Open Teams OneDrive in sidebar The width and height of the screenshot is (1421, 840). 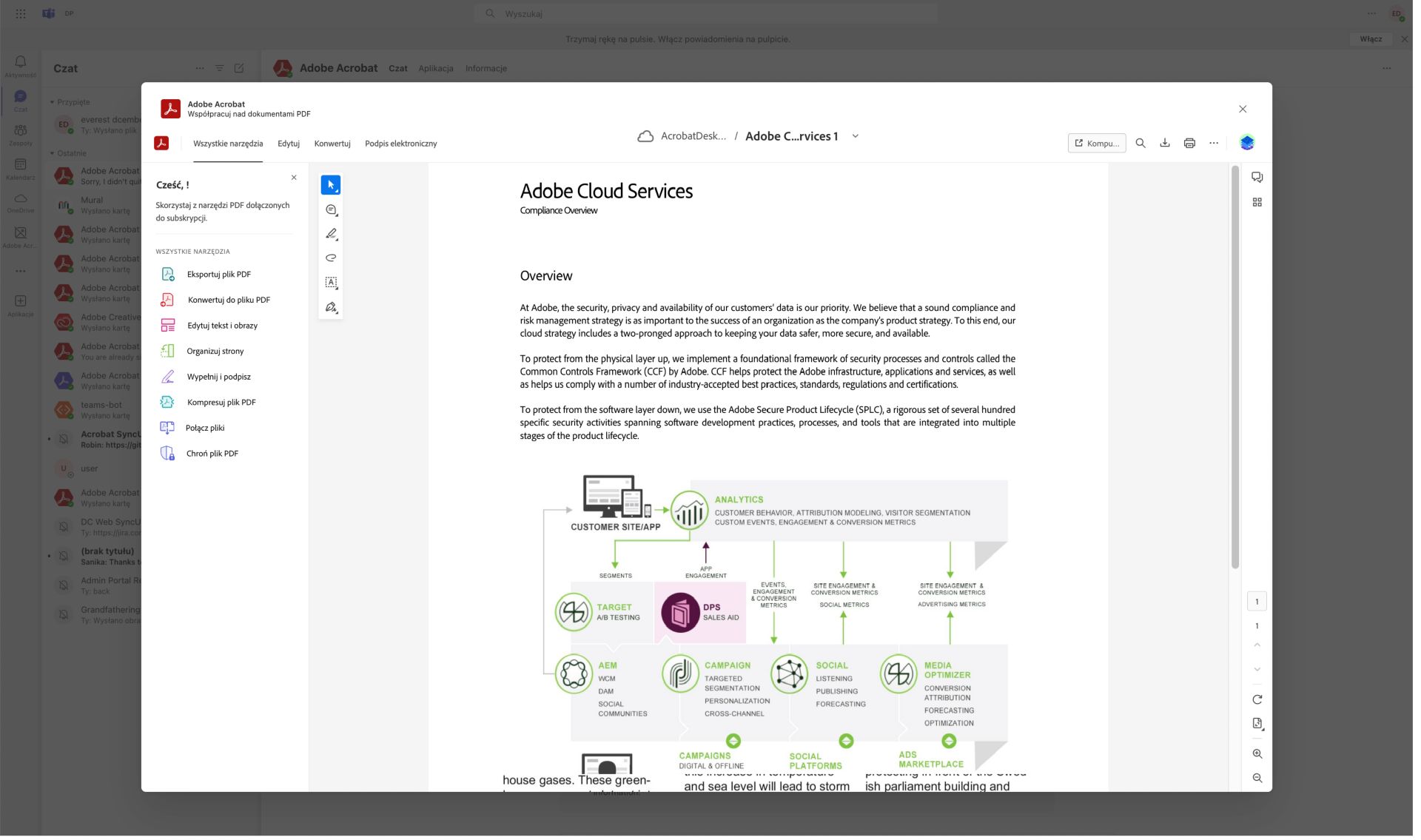coord(21,204)
